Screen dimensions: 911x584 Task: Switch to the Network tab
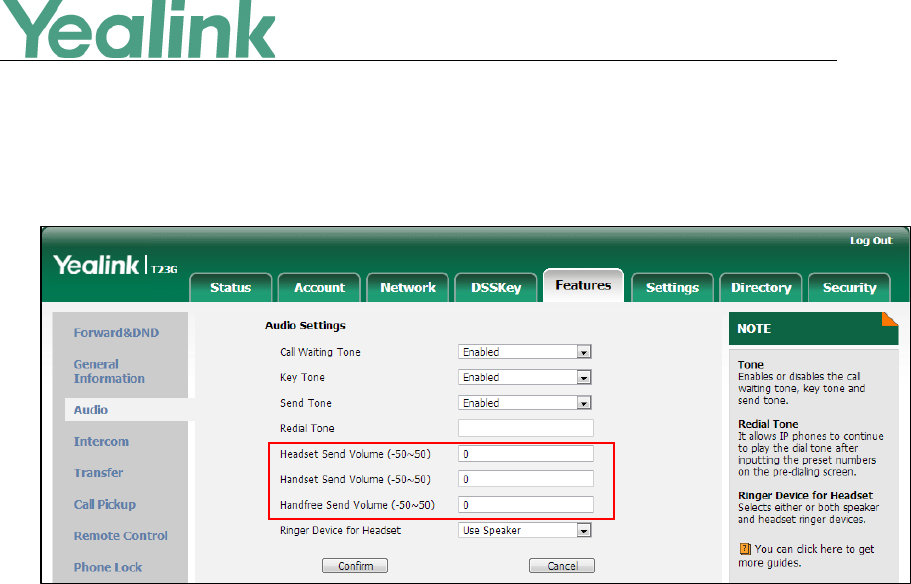(408, 288)
